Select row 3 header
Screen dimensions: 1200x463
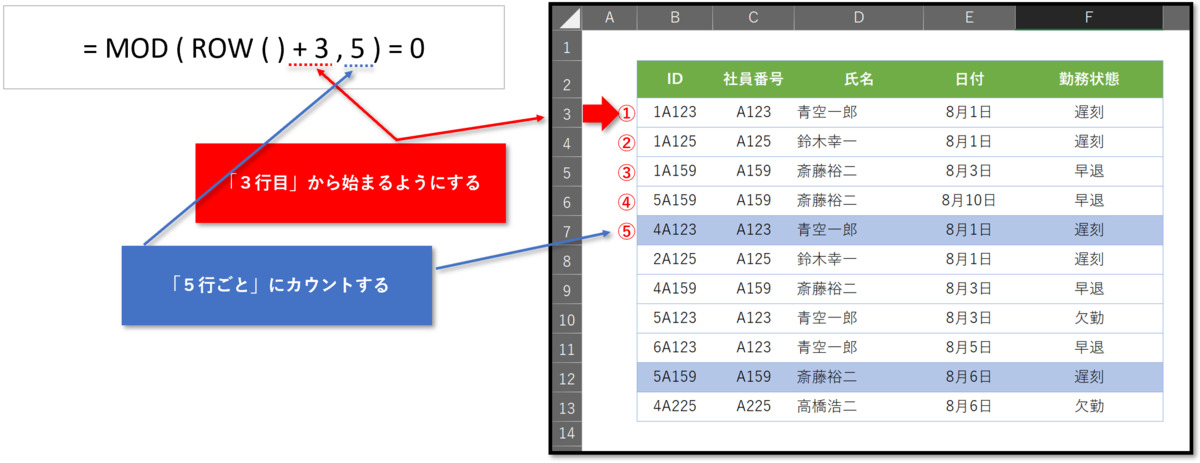click(x=566, y=114)
